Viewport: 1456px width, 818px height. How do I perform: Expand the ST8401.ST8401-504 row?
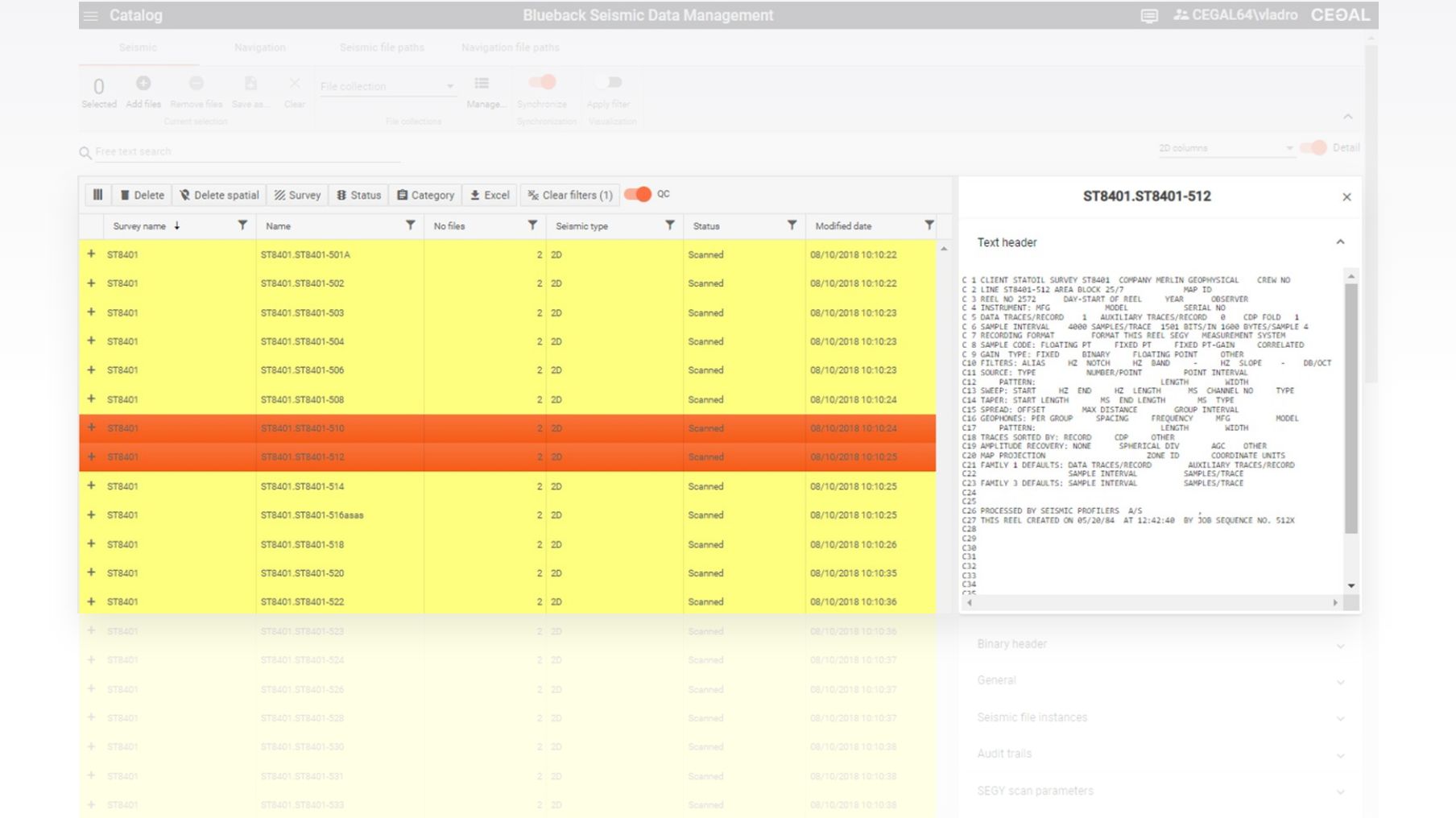[x=91, y=341]
